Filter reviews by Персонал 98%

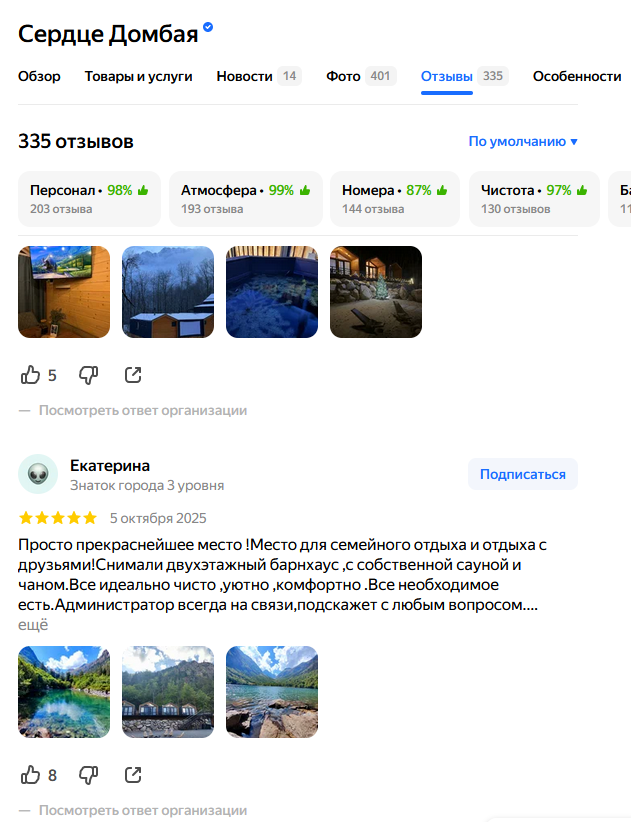click(x=90, y=199)
